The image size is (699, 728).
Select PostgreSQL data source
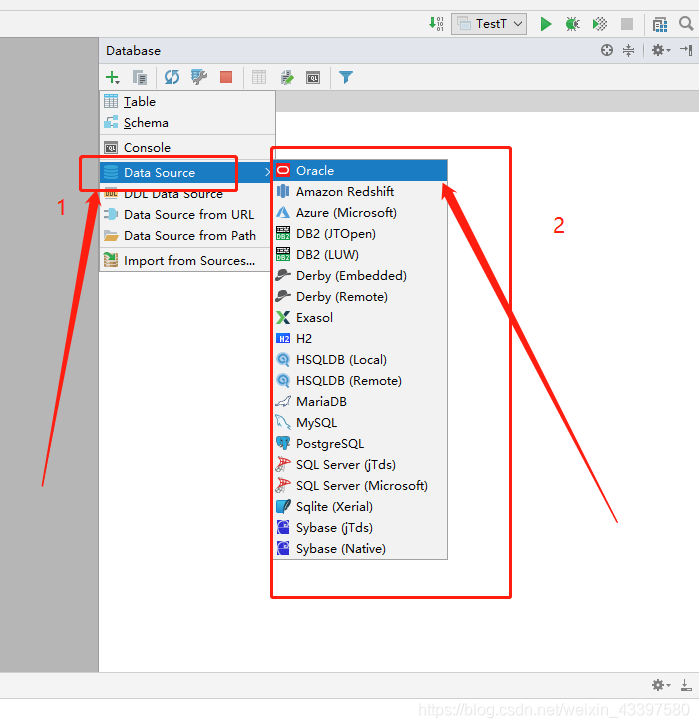(361, 443)
